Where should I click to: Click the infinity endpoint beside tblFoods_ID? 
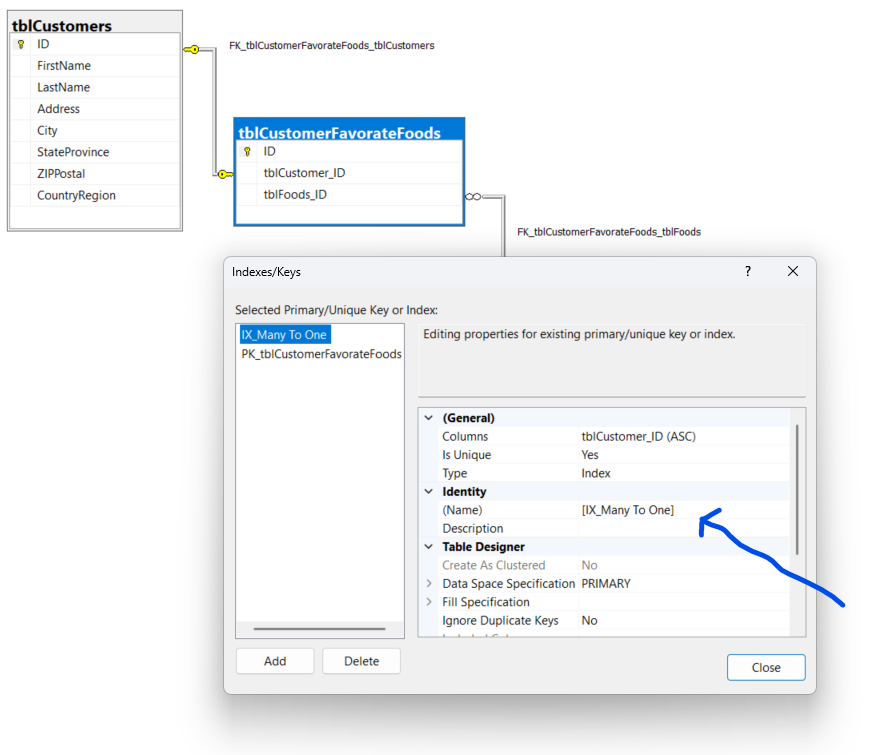tap(474, 196)
